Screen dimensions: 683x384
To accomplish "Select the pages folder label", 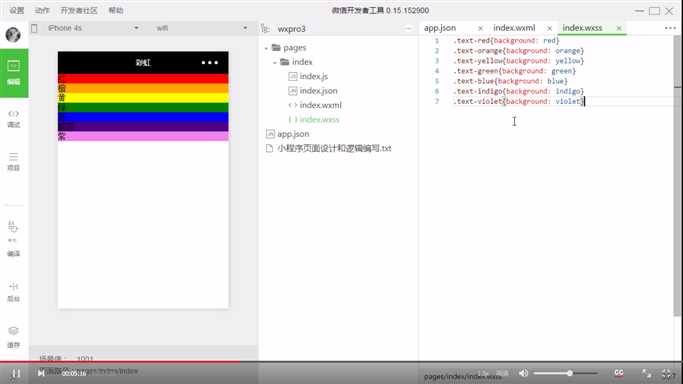I will (294, 47).
